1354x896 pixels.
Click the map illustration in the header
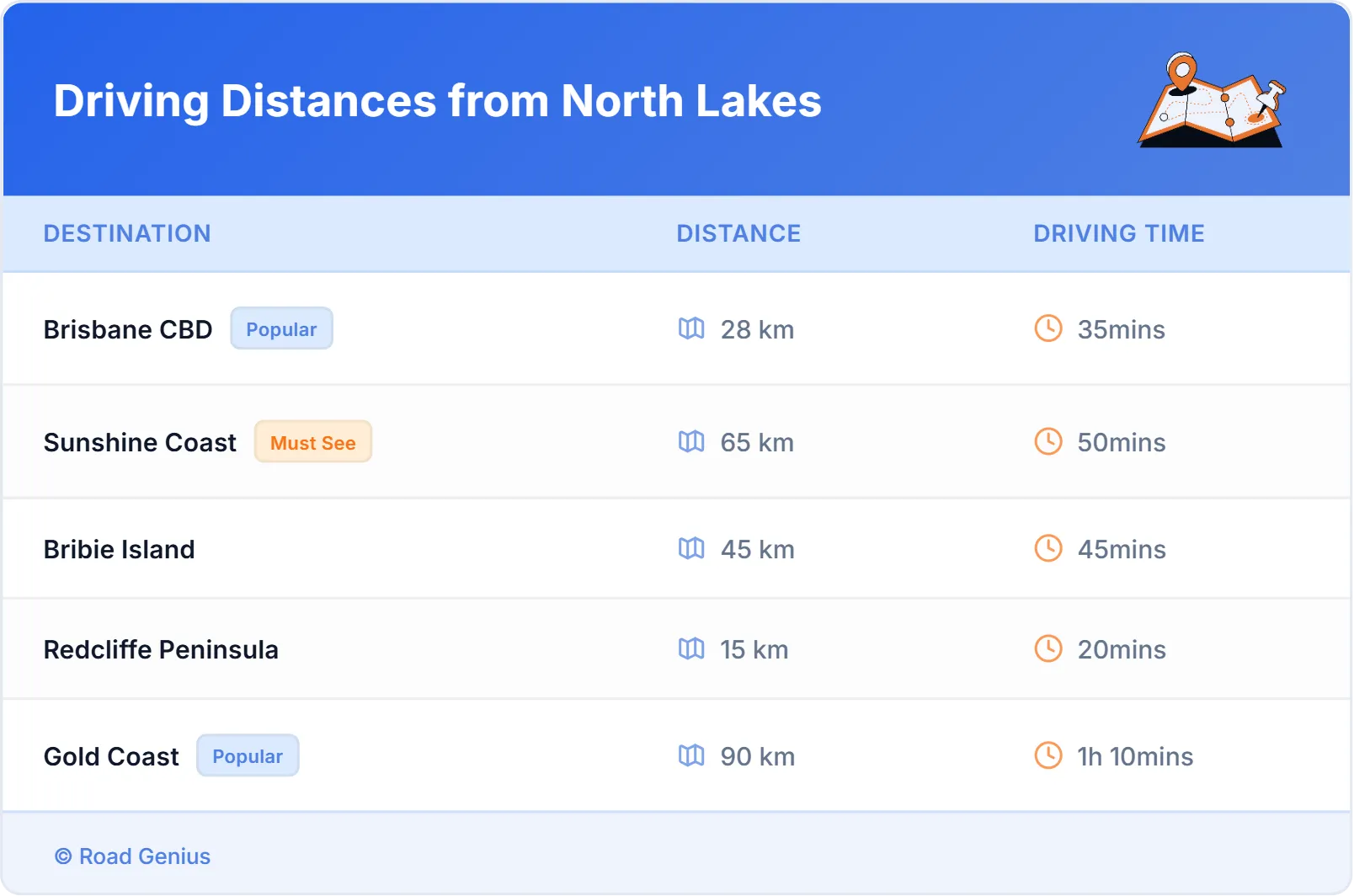point(1213,100)
